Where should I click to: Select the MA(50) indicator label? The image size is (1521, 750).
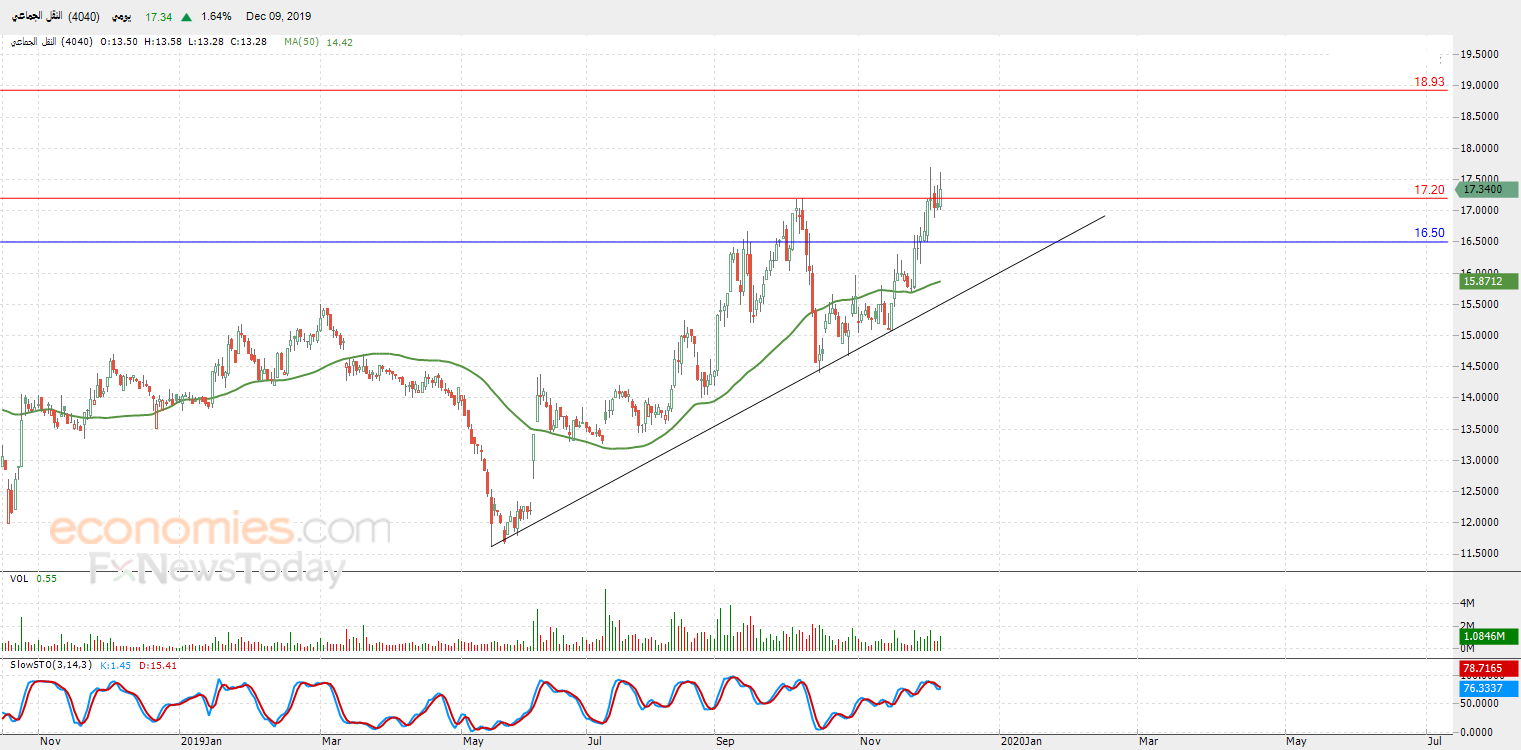(x=303, y=42)
